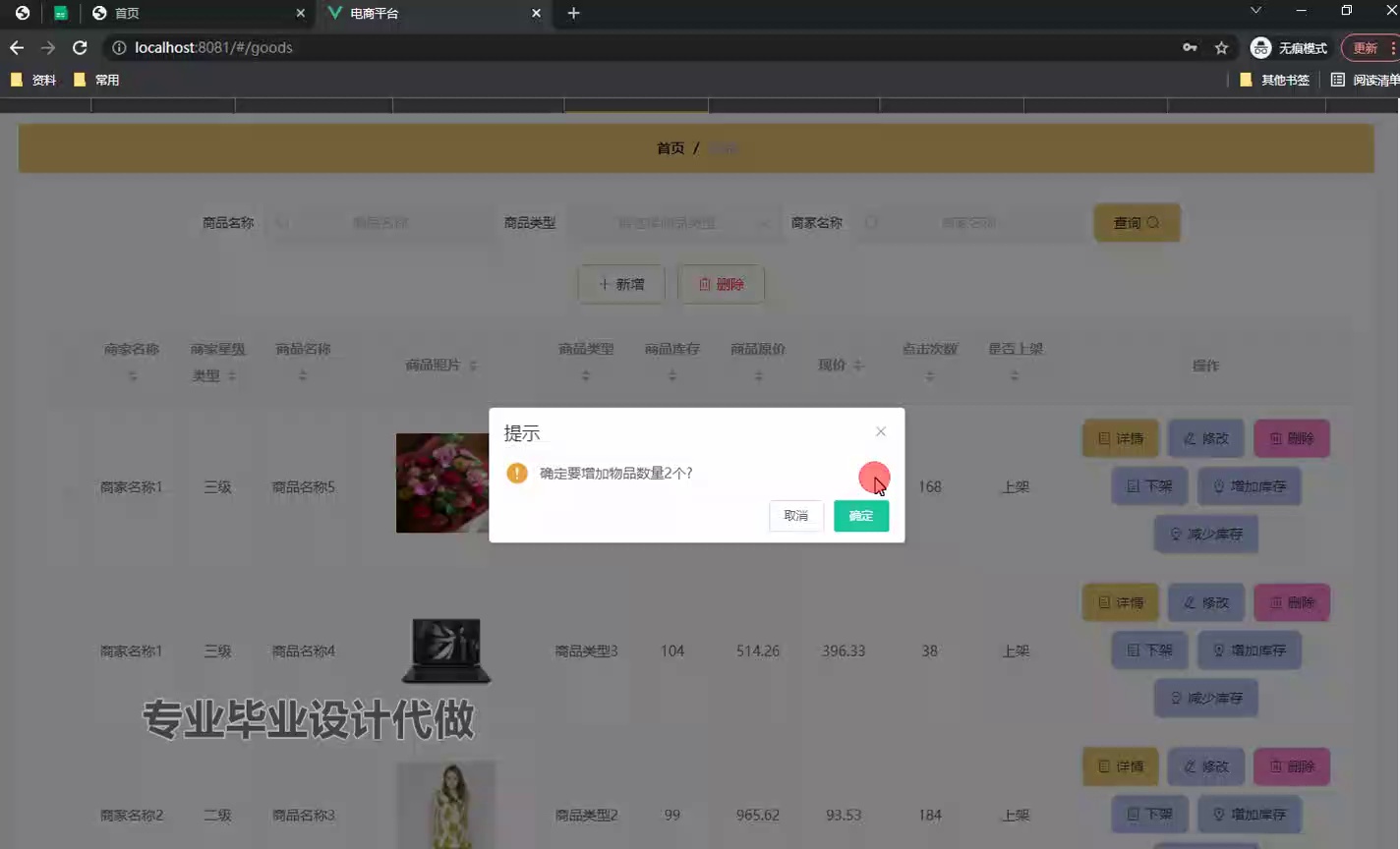Click 增加库存 in the 商品名称4 row
The image size is (1400, 849).
point(1250,651)
